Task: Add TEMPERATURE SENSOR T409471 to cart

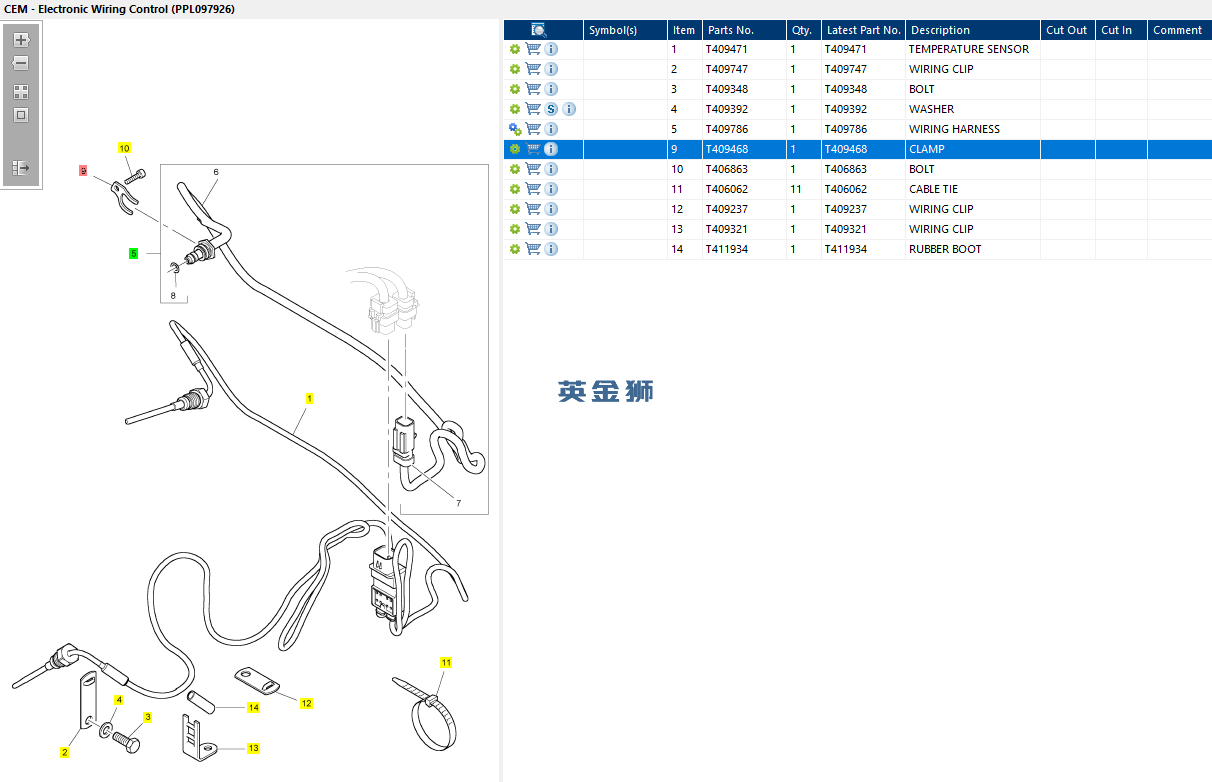Action: point(533,49)
